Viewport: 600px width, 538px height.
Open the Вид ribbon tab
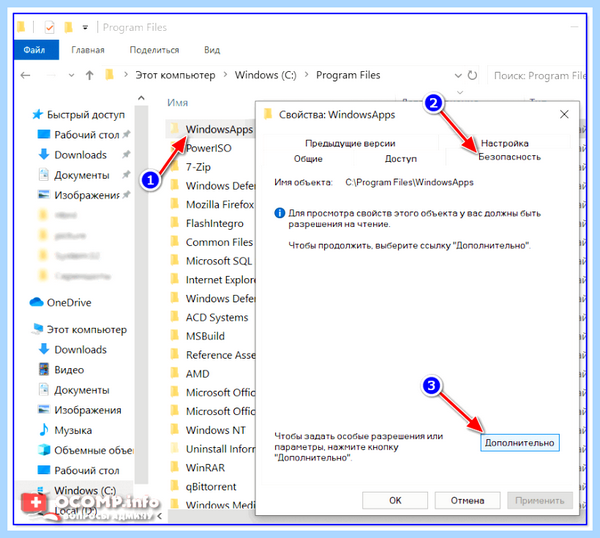(212, 50)
